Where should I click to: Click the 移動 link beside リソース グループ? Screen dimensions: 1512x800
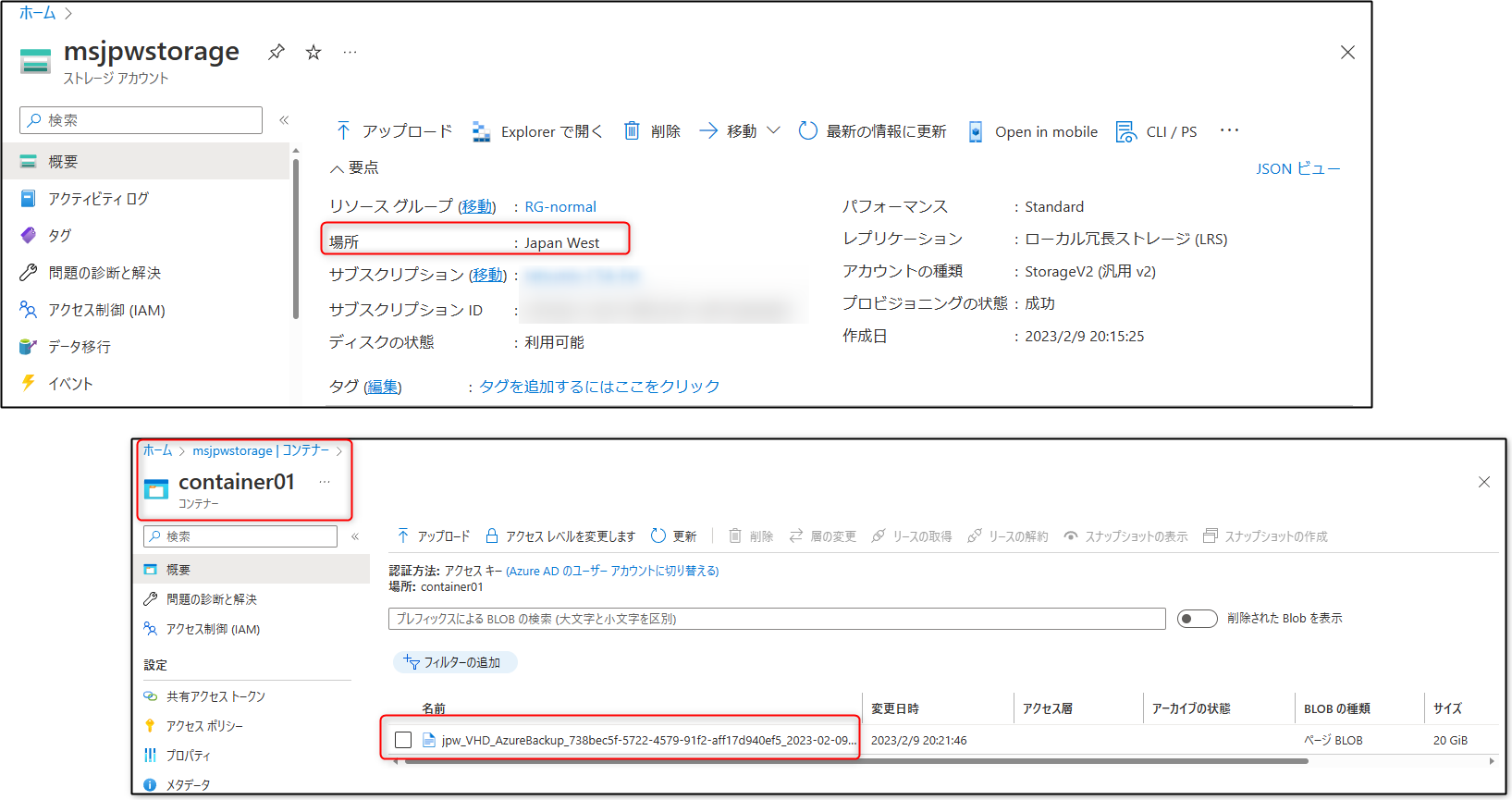pos(477,206)
